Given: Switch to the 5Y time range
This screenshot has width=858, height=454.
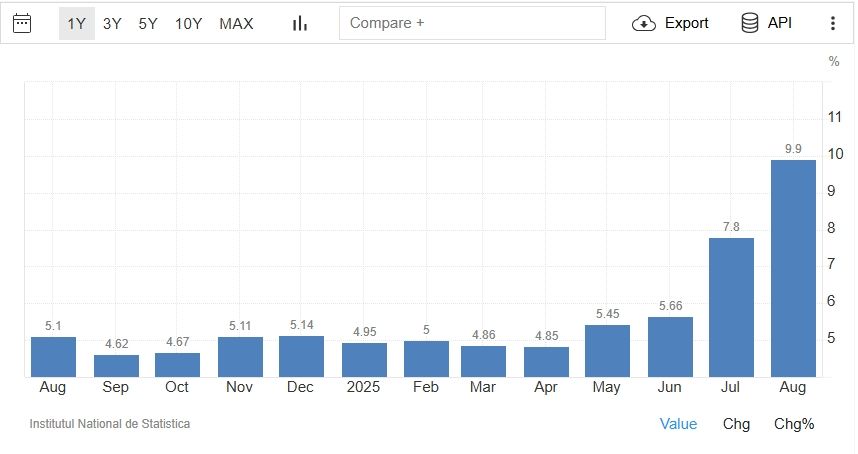Looking at the screenshot, I should pyautogui.click(x=148, y=23).
